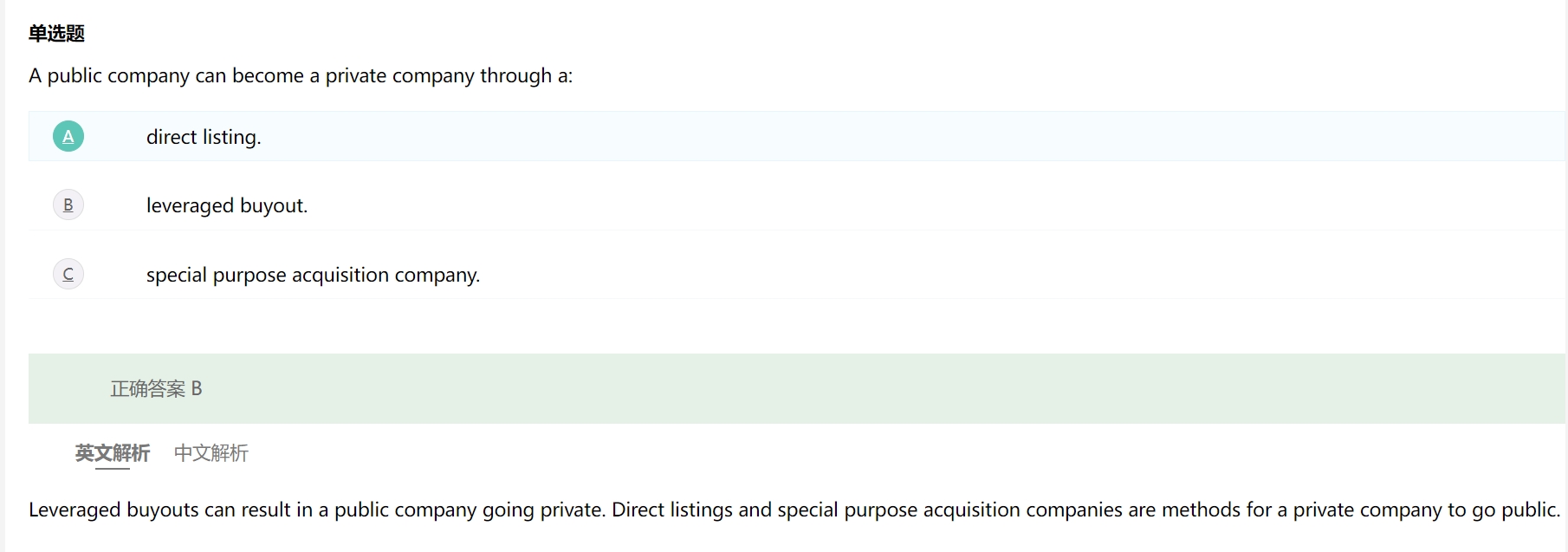Click the 单选题 heading
The height and width of the screenshot is (552, 1568).
click(56, 33)
